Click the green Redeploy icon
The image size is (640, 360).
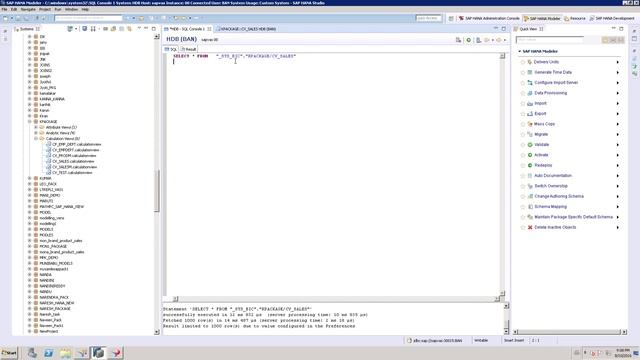click(x=530, y=165)
